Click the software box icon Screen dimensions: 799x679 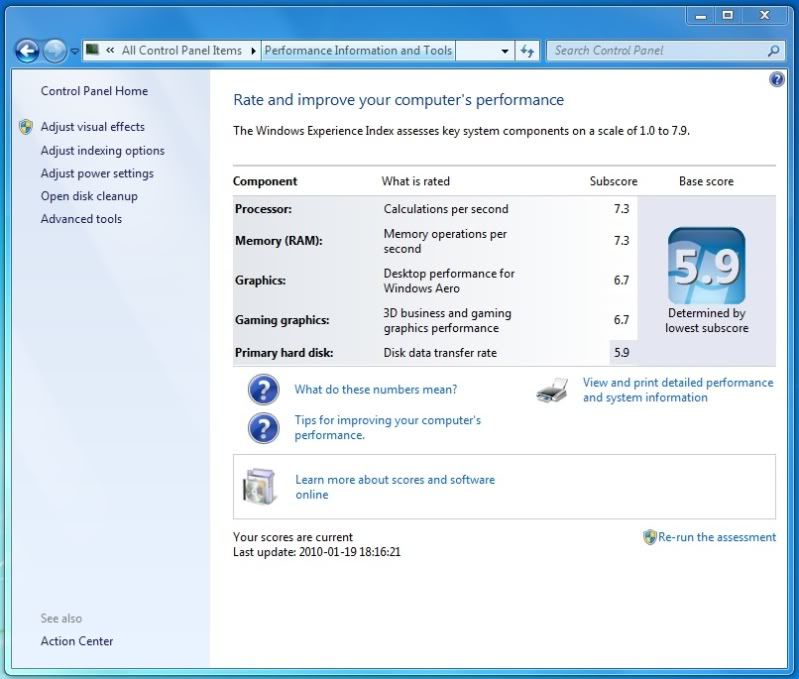coord(260,486)
